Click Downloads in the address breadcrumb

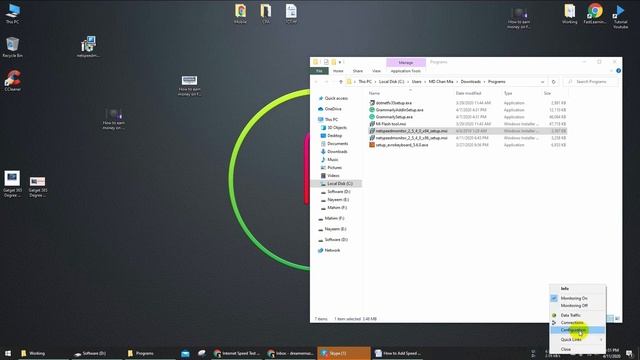coord(471,82)
